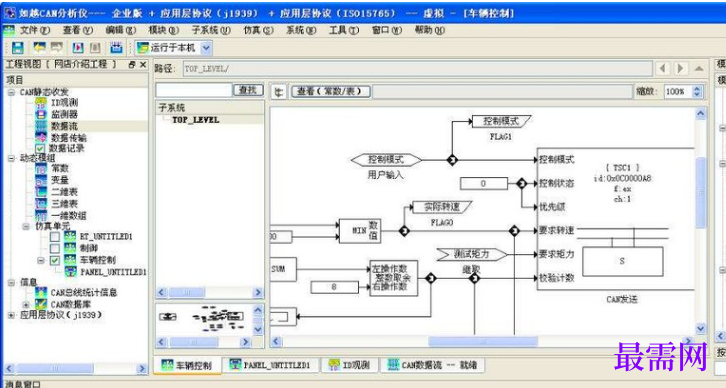Select the 常数 module icon
Image resolution: width=726 pixels, height=388 pixels.
[41, 168]
